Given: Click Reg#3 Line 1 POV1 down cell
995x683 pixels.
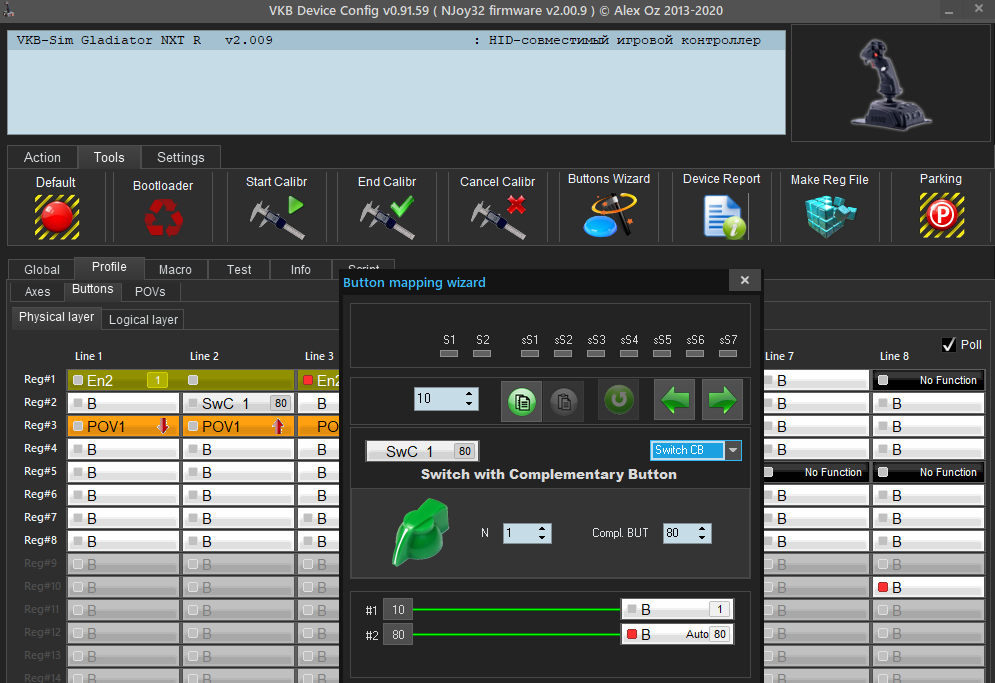Looking at the screenshot, I should point(124,427).
